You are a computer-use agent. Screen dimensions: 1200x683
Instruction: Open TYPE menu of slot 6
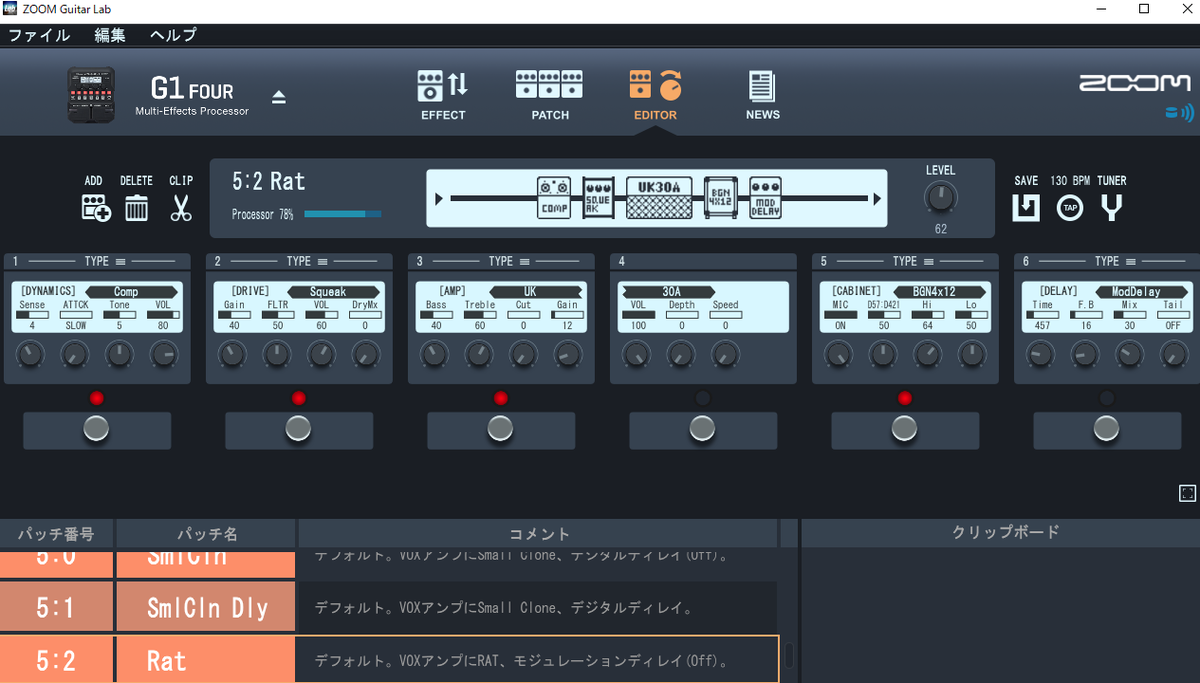click(1115, 261)
